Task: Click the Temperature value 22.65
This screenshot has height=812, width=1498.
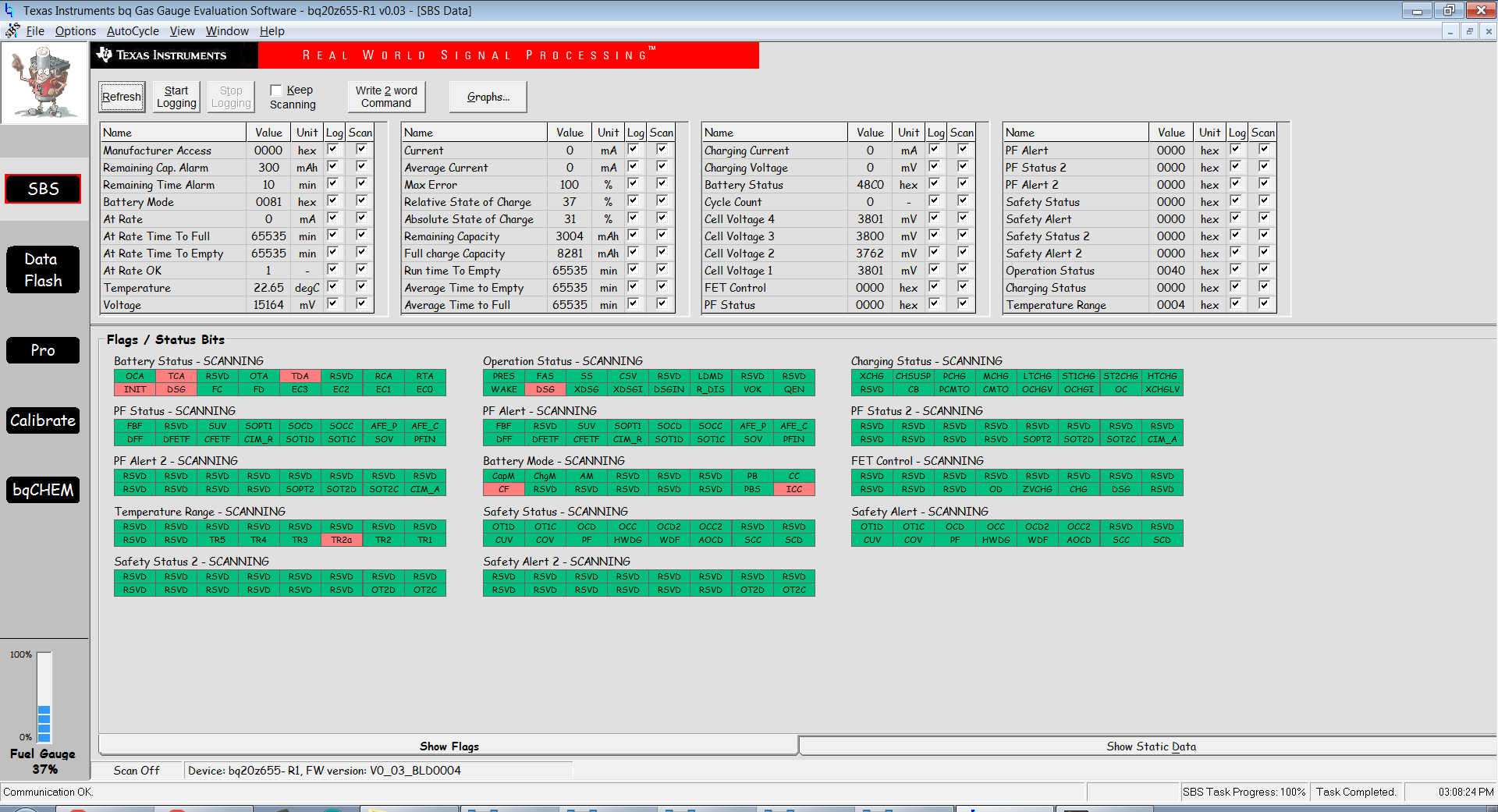Action: coord(268,288)
